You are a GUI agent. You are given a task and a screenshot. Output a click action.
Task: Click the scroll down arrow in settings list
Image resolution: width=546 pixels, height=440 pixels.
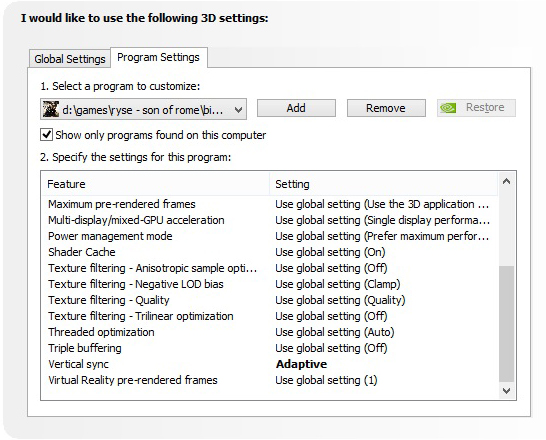pyautogui.click(x=506, y=391)
